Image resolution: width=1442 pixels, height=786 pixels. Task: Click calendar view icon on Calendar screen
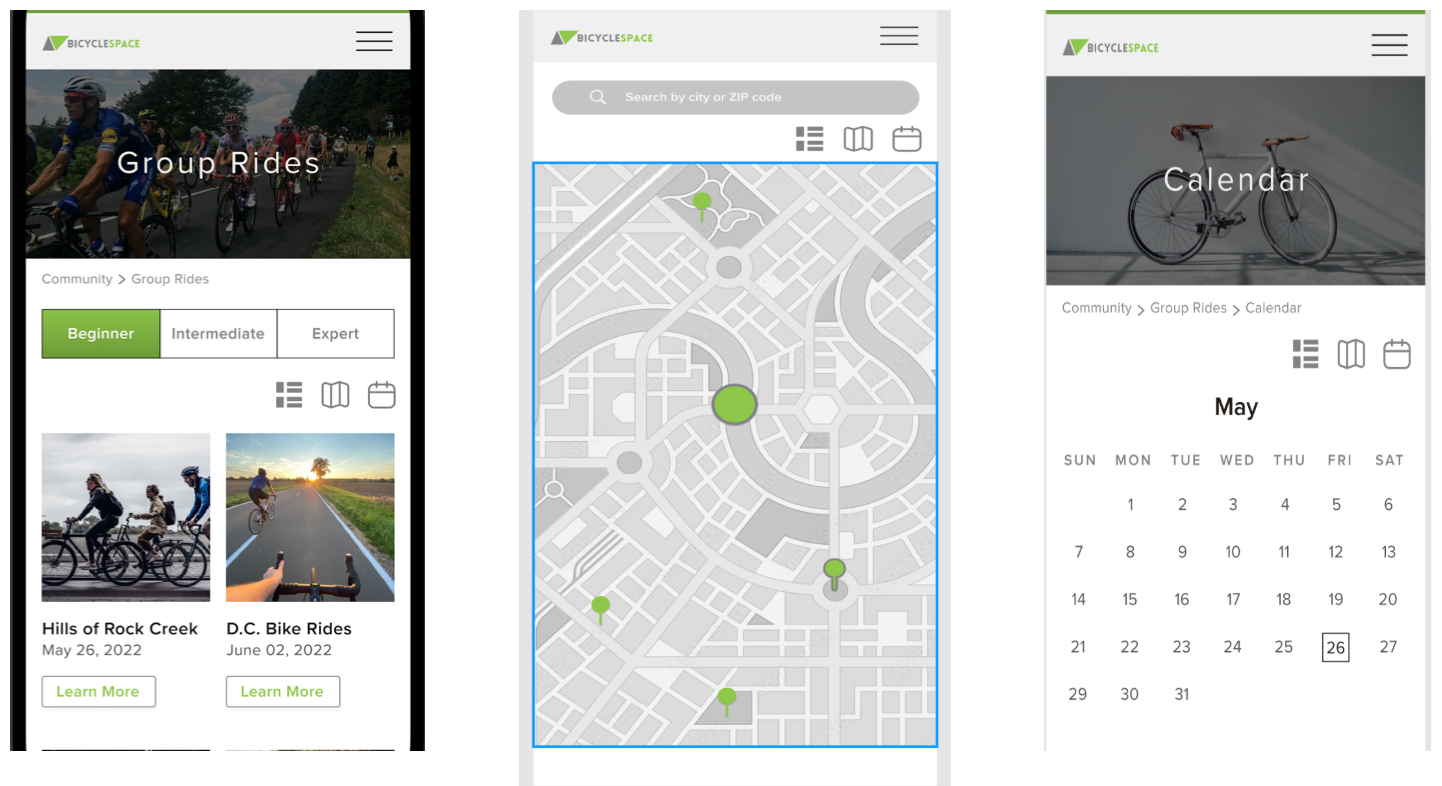coord(1397,354)
